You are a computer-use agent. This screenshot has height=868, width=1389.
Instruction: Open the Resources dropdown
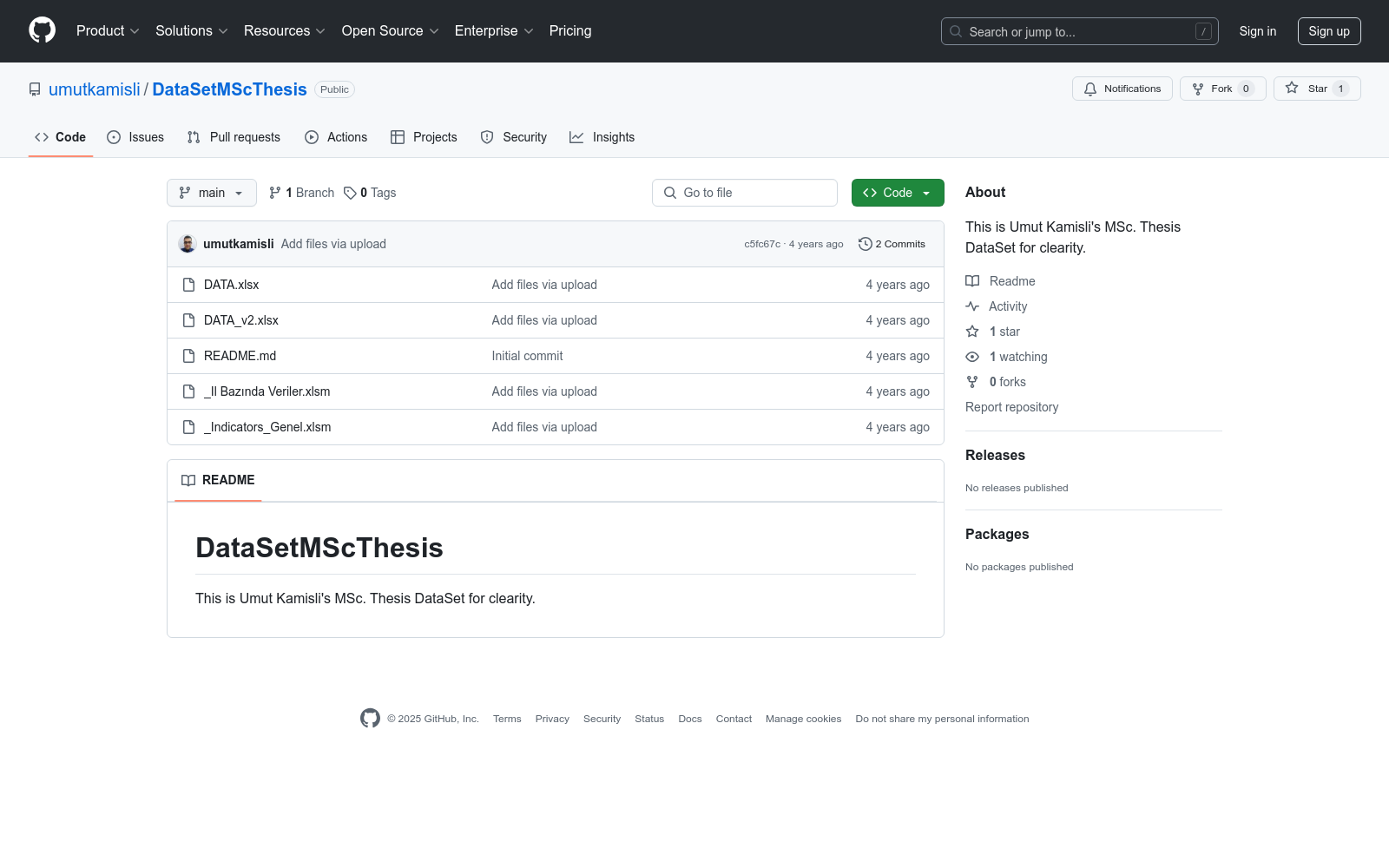pos(285,31)
